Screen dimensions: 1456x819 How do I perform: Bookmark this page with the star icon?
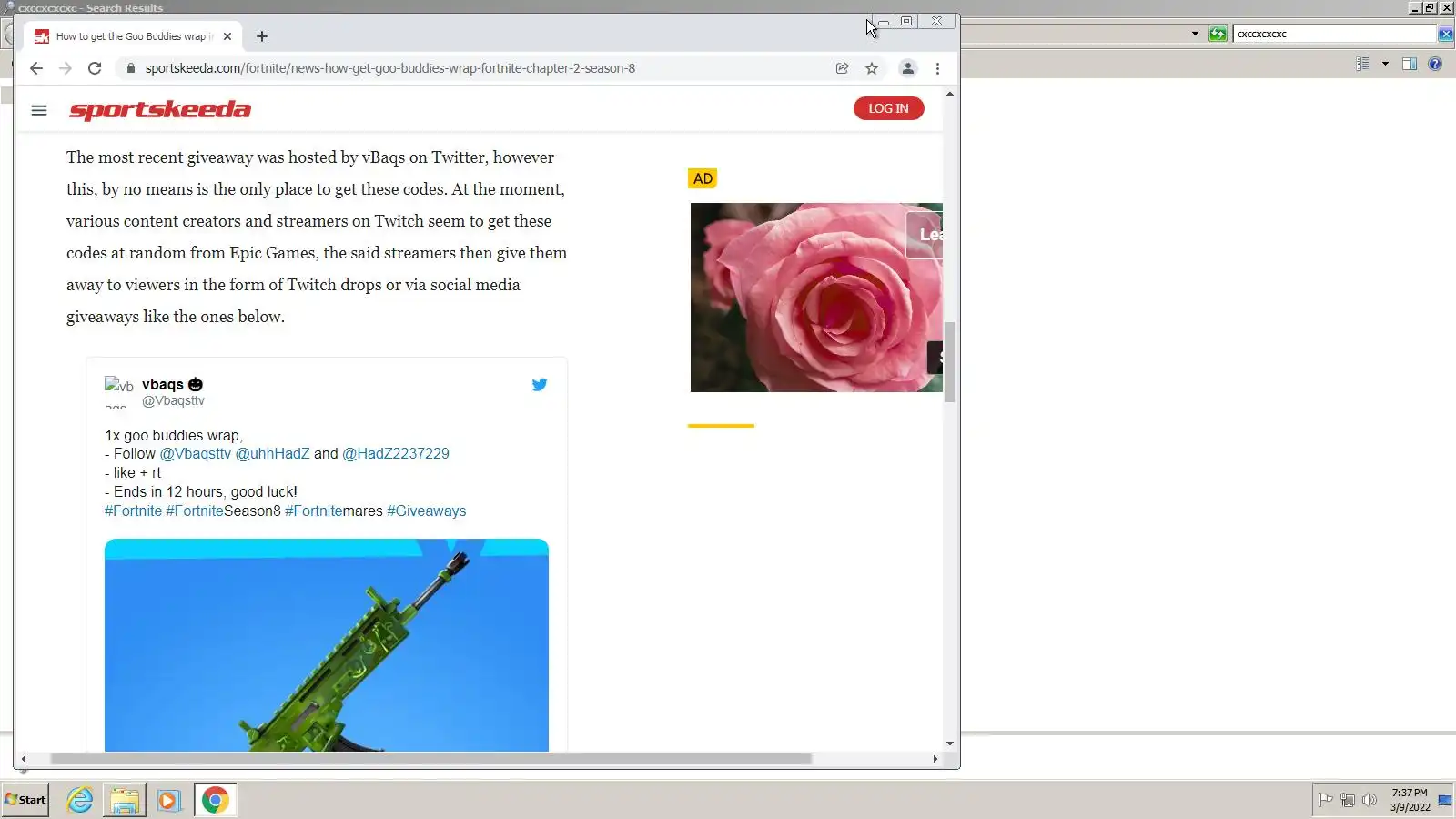point(872,68)
